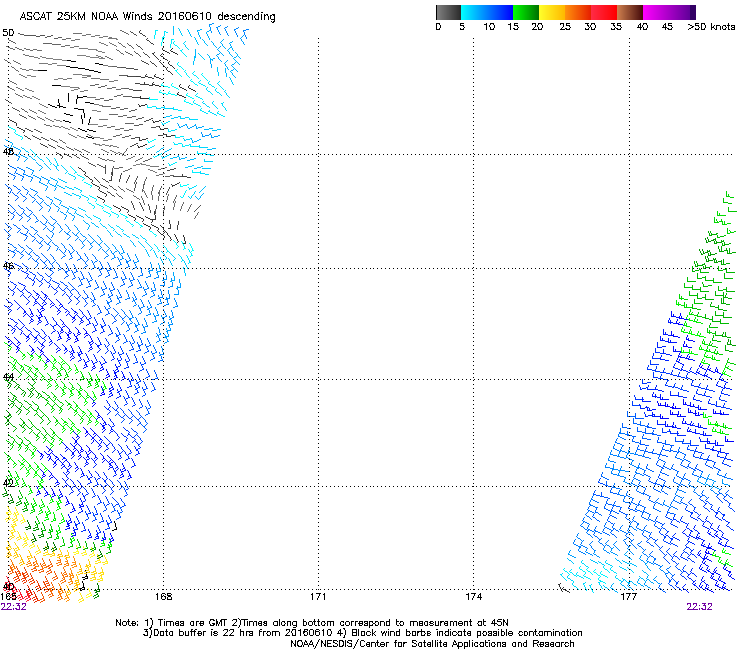Click the latitude label 44
The height and width of the screenshot is (650, 740).
click(8, 377)
